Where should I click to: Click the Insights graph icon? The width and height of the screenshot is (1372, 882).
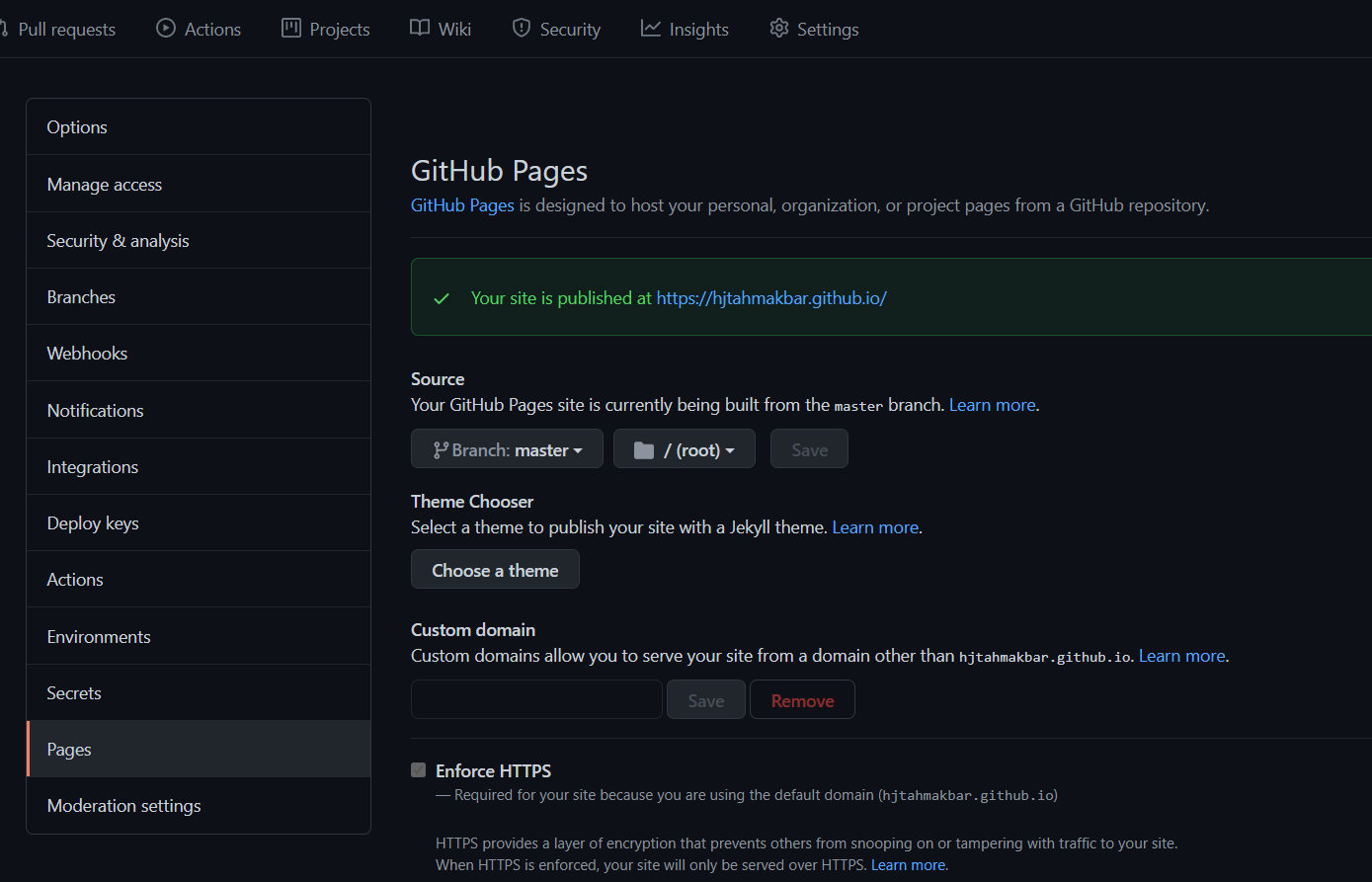[x=650, y=29]
